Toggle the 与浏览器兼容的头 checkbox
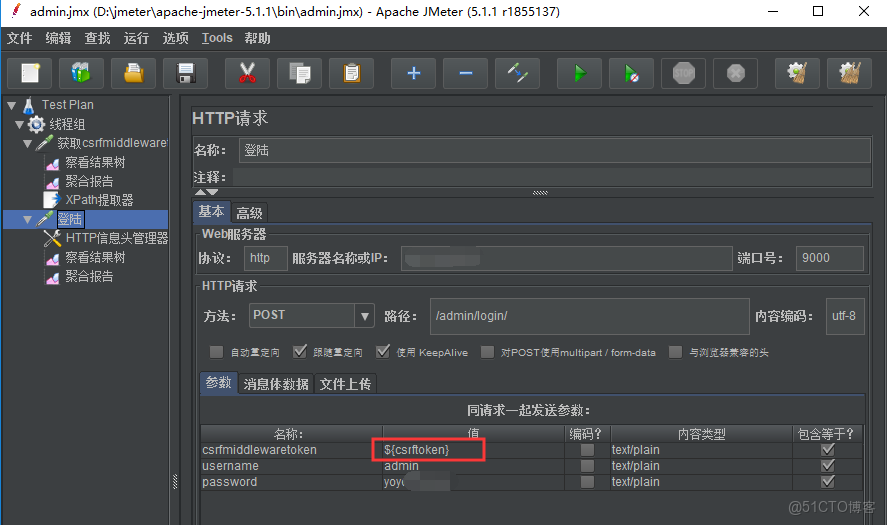The image size is (887, 525). (x=675, y=352)
